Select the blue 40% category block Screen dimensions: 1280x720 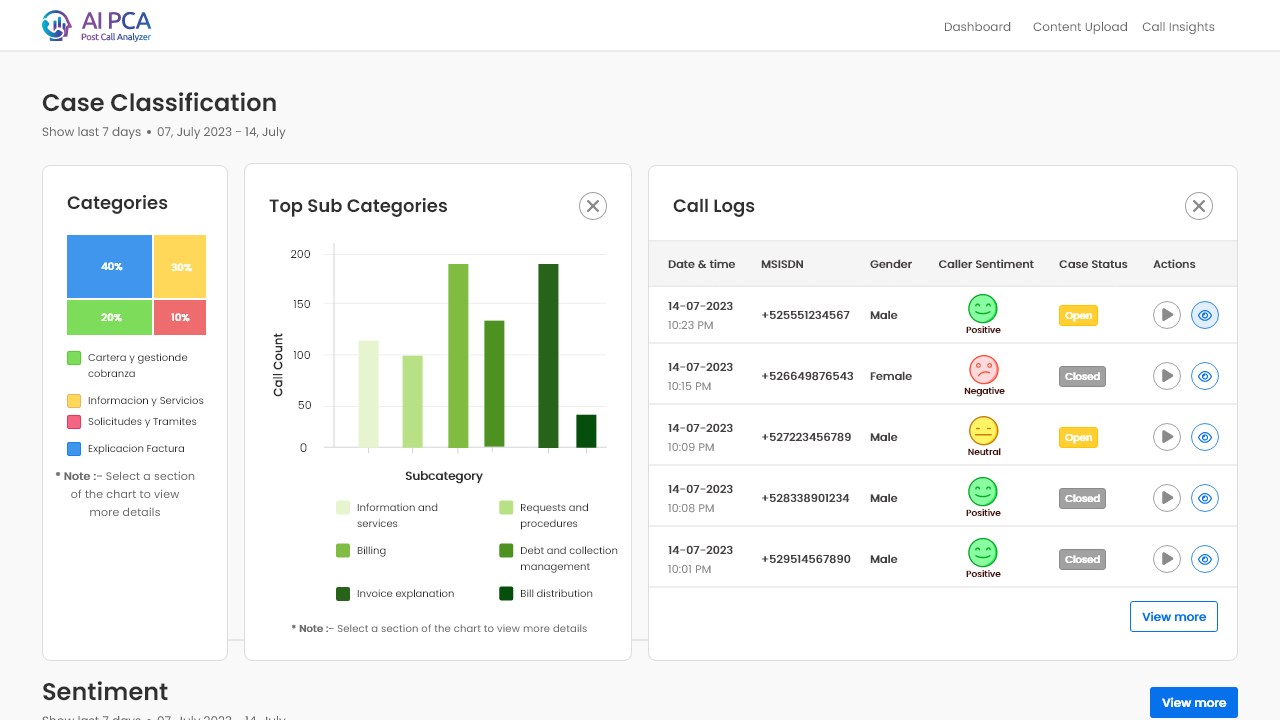(x=110, y=266)
